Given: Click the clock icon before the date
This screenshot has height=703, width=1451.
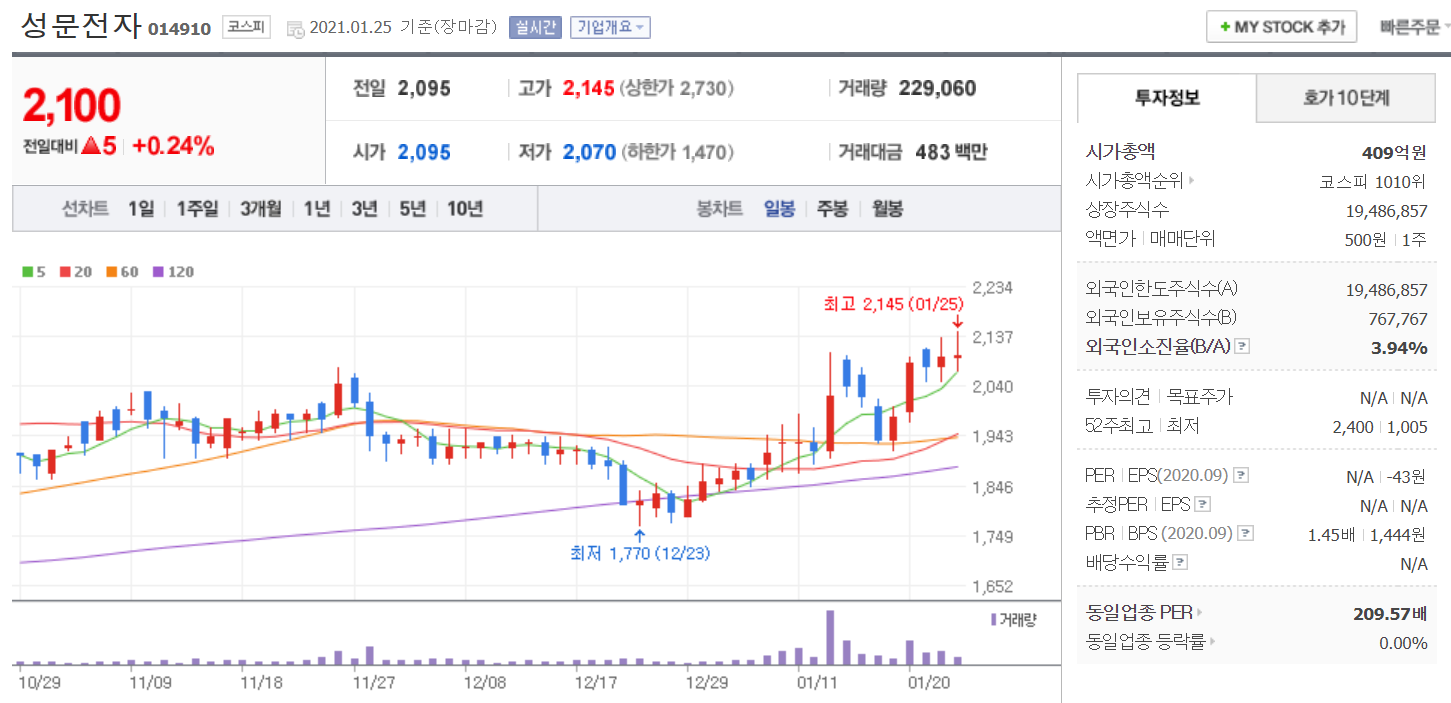Looking at the screenshot, I should [x=296, y=29].
